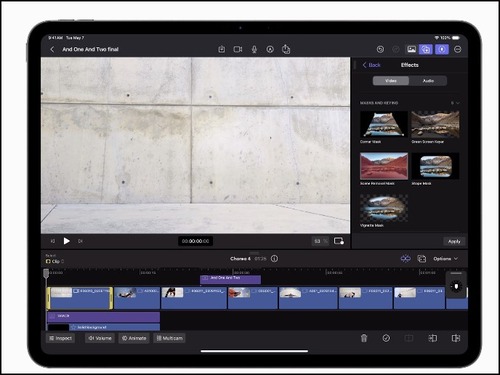
Task: Tap the import media icon in top toolbar
Action: click(222, 49)
